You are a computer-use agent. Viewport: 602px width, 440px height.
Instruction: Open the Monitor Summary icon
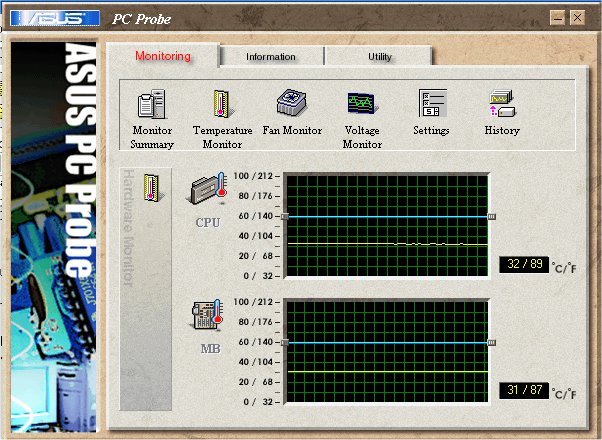[151, 104]
